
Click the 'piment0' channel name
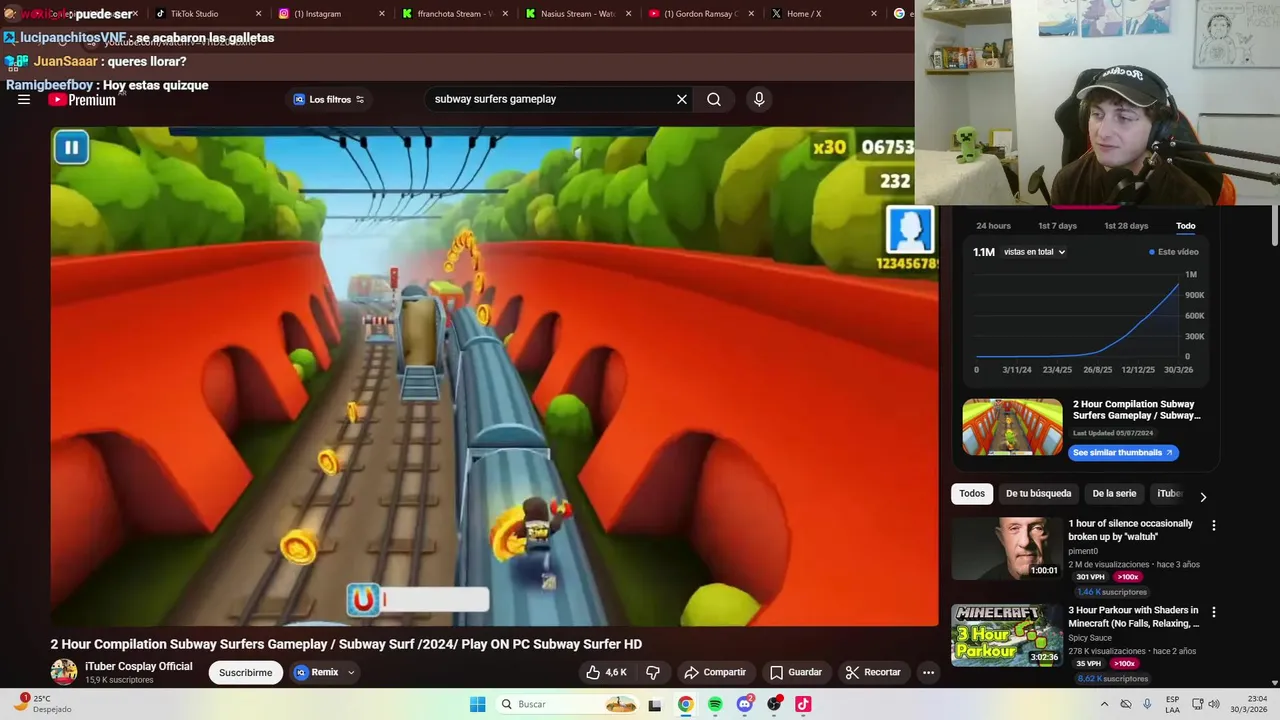1083,551
